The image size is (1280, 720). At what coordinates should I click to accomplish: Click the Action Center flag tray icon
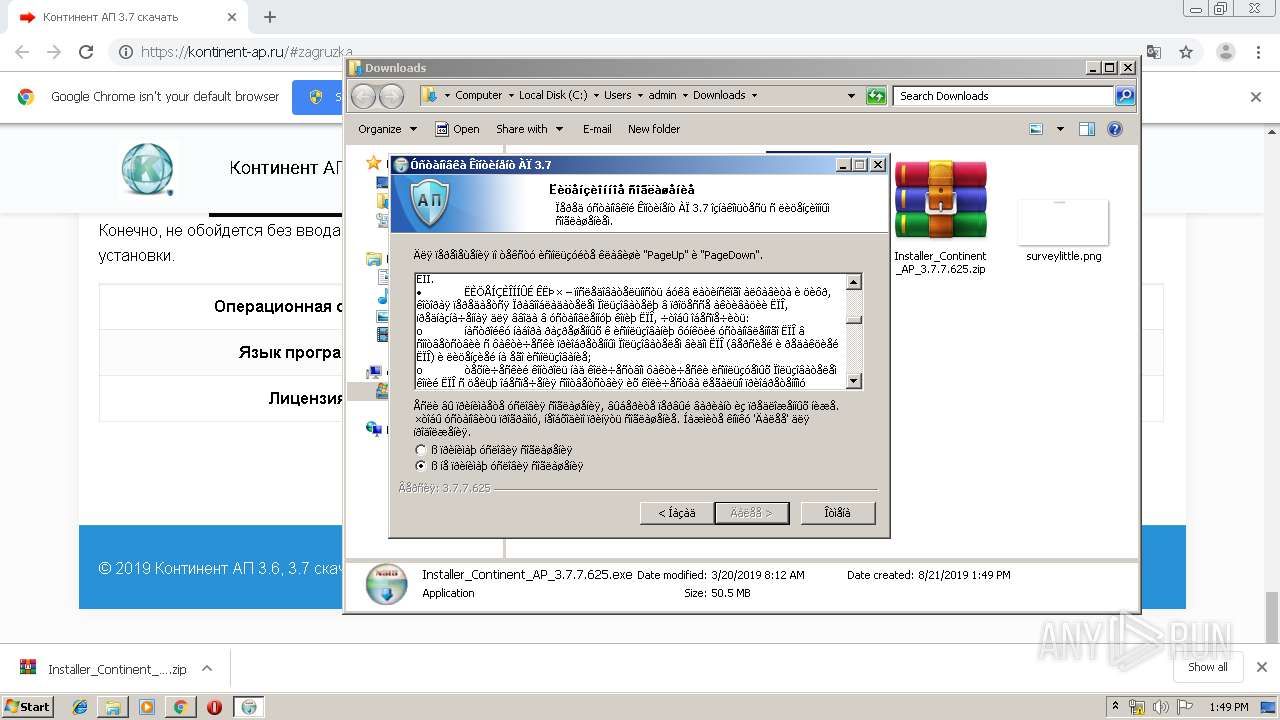pyautogui.click(x=1184, y=707)
